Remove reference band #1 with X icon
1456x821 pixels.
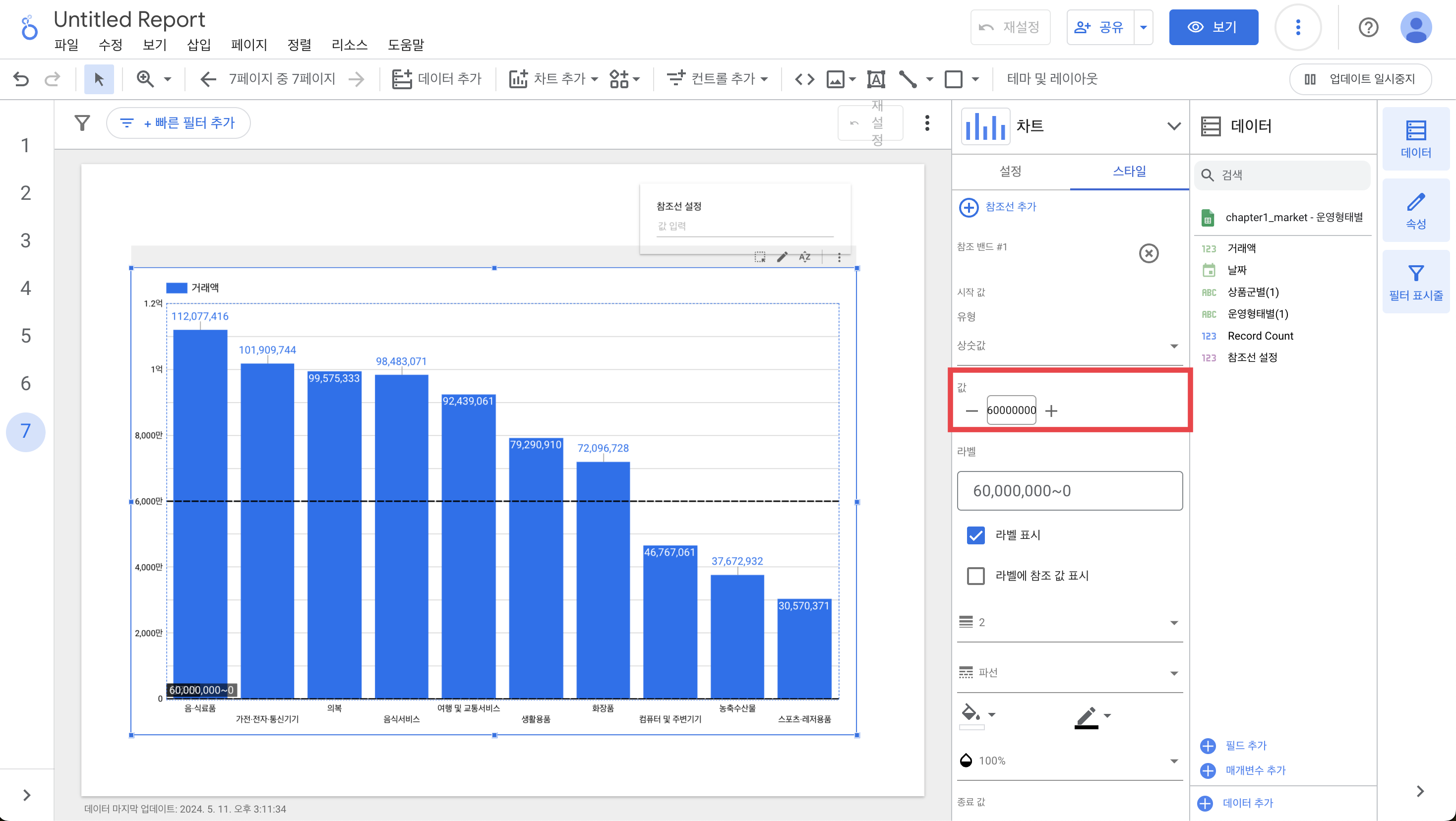[x=1148, y=253]
